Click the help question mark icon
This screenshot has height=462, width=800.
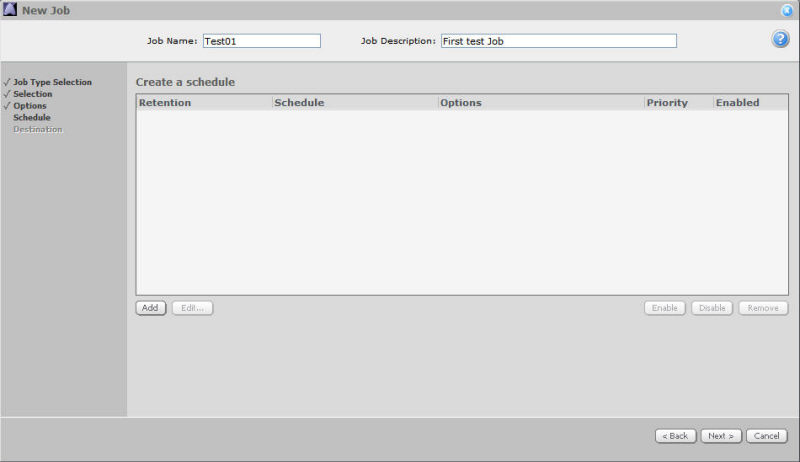(x=780, y=39)
